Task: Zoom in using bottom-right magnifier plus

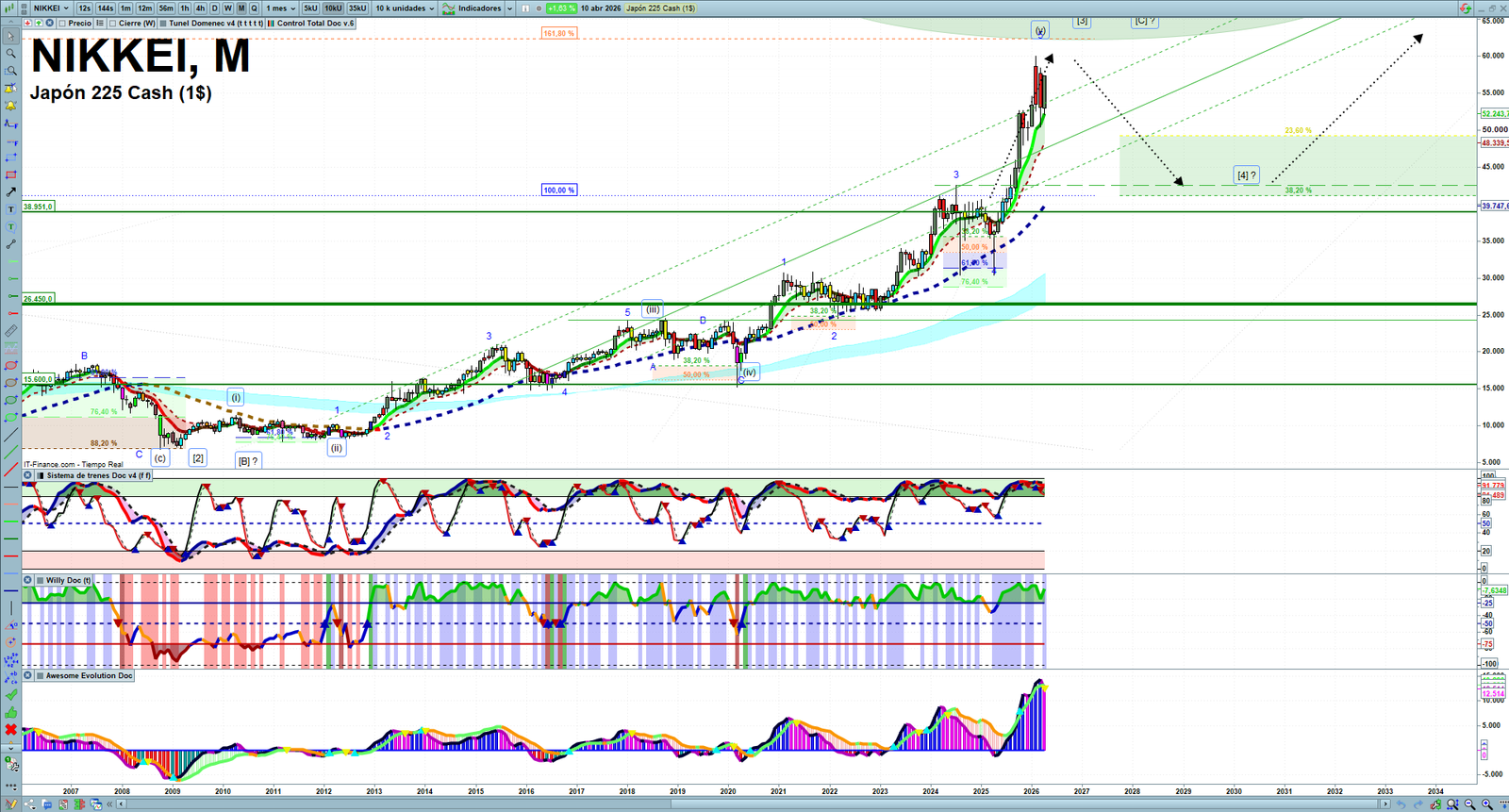Action: [1487, 804]
